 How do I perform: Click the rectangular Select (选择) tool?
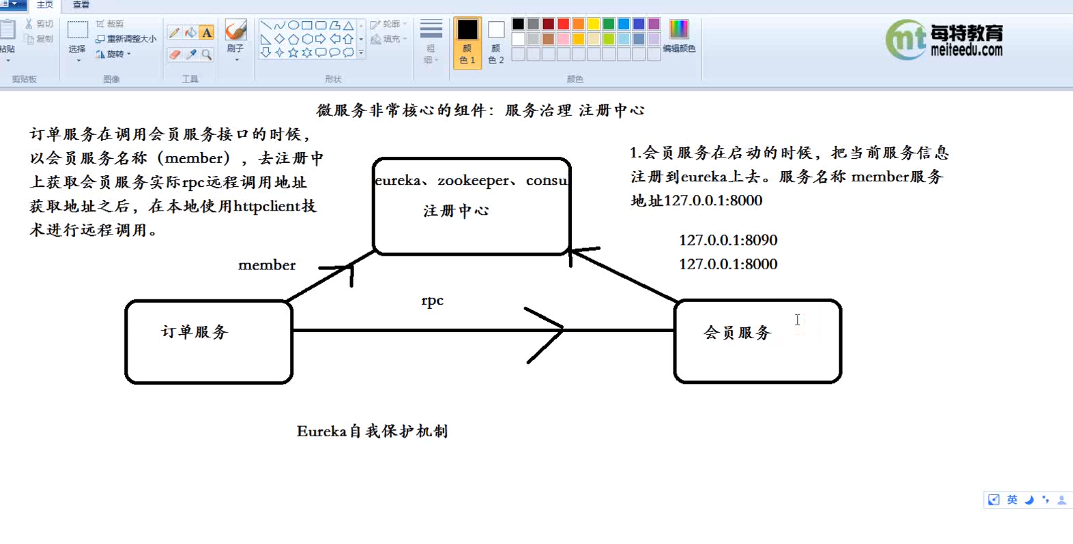(77, 30)
